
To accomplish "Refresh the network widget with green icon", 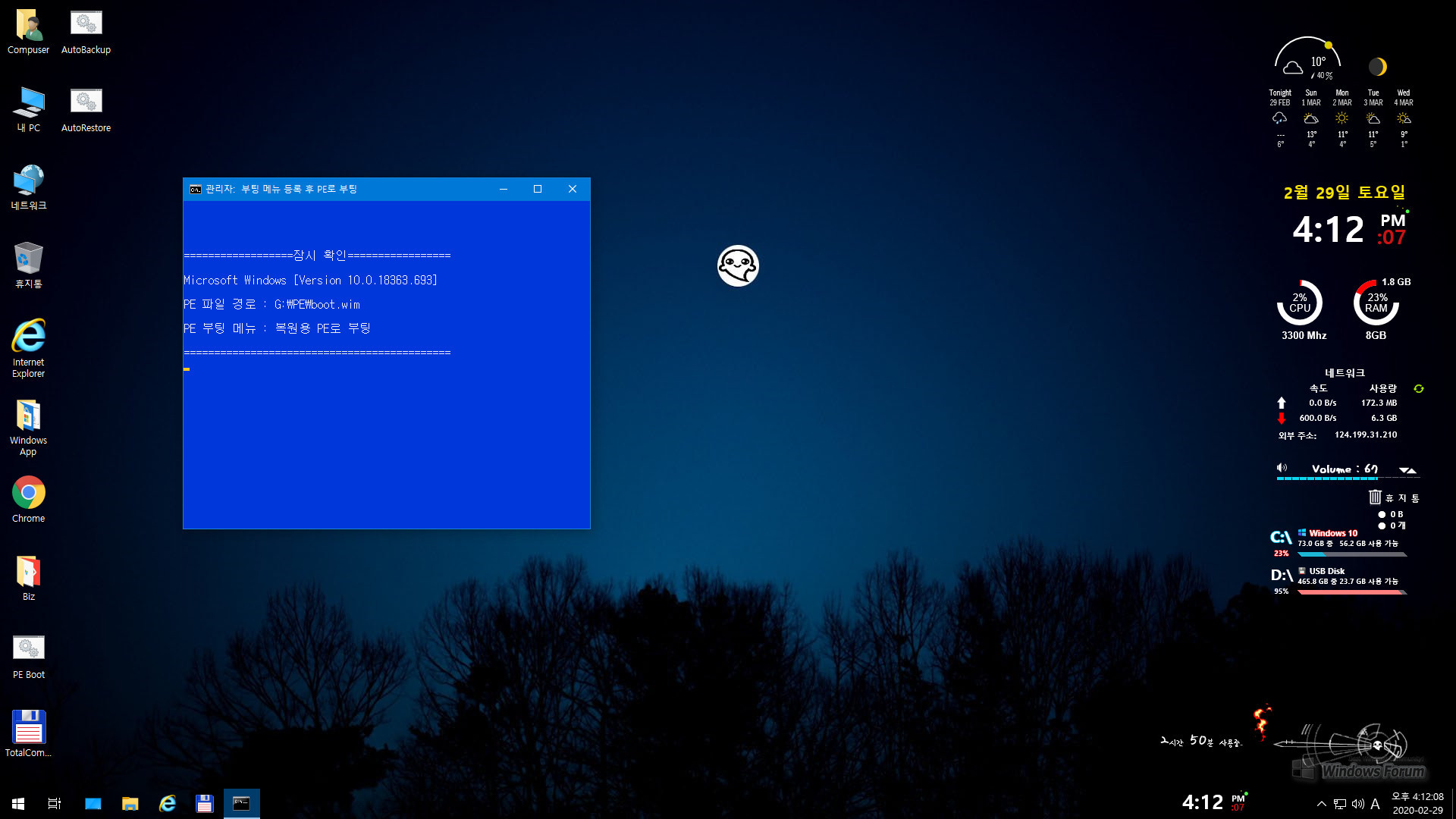I will point(1419,388).
